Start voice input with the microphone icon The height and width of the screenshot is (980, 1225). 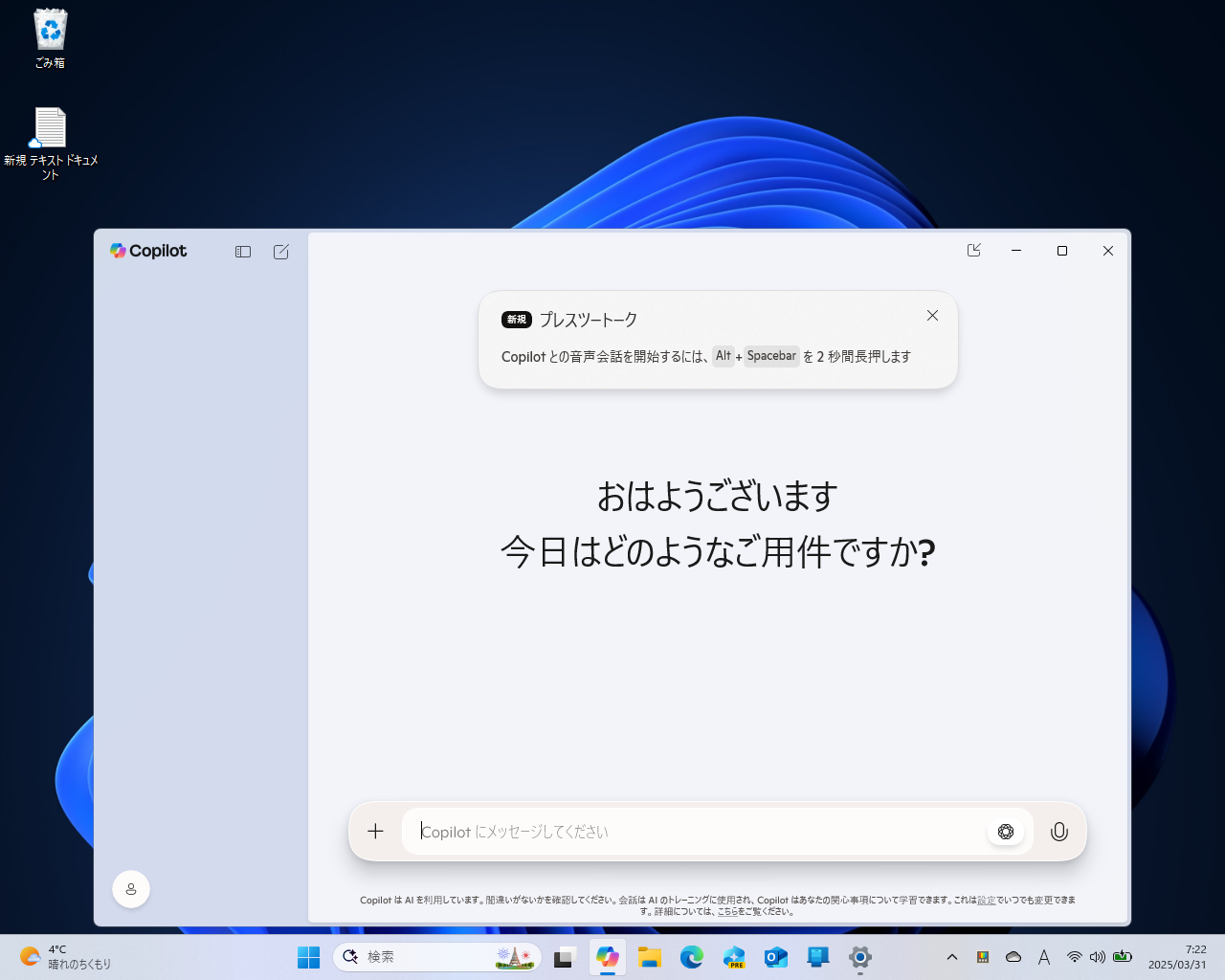[1059, 831]
